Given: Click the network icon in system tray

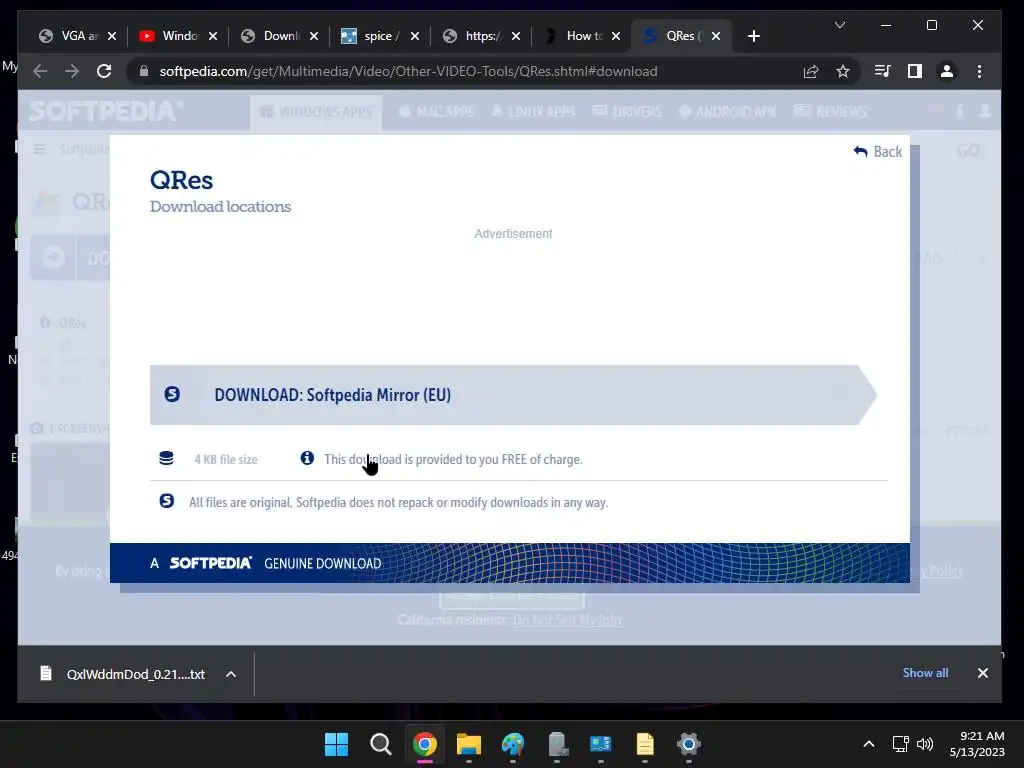Looking at the screenshot, I should 901,744.
